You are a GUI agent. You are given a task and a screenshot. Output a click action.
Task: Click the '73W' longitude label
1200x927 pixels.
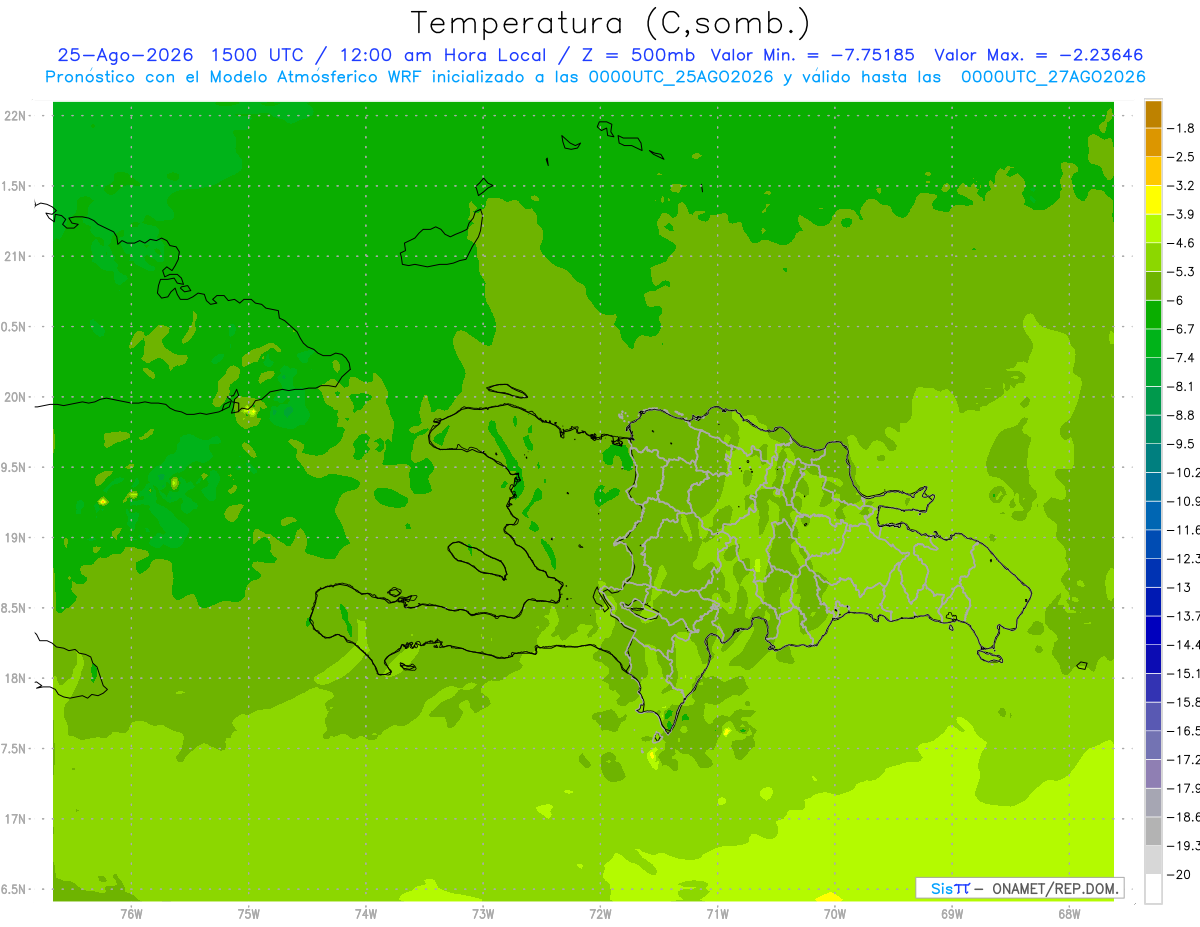click(x=483, y=914)
